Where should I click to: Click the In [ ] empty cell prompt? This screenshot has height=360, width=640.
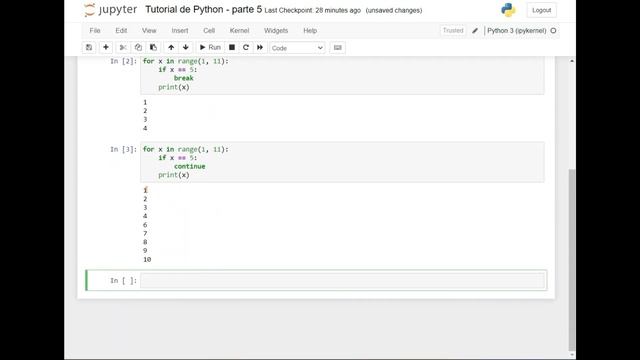[x=123, y=280]
